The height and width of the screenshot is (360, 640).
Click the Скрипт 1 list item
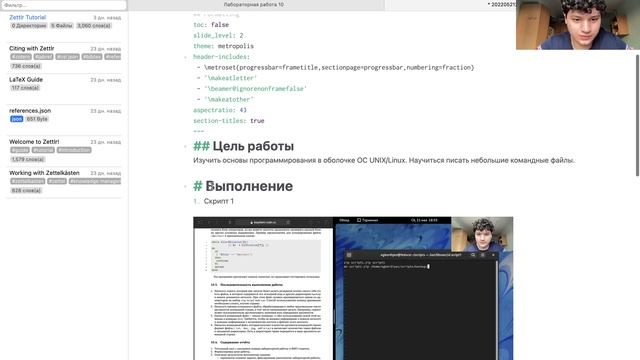tap(218, 201)
